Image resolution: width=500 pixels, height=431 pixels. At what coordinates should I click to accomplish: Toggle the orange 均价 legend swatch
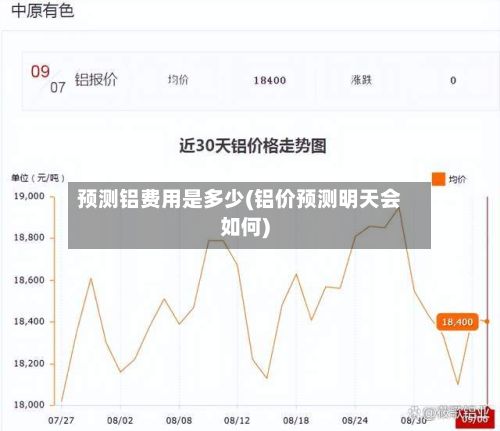[438, 179]
